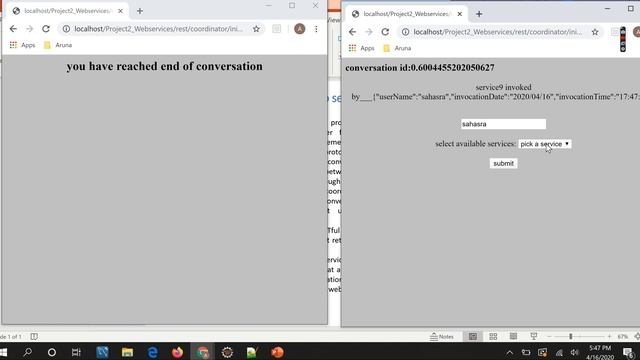Click username field containing sahasra
Screen dimensions: 640x360
pyautogui.click(x=503, y=124)
